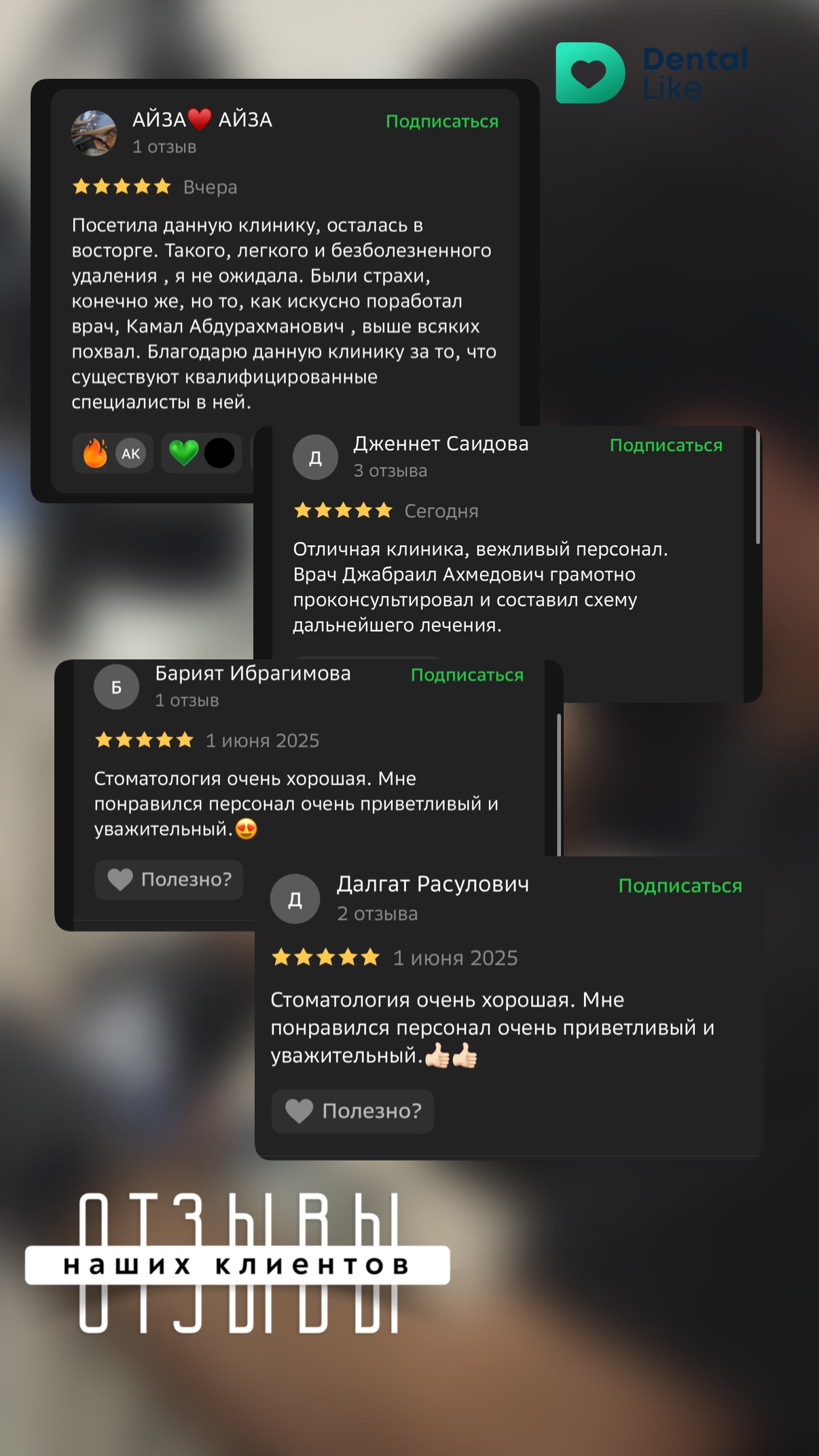Open Далгат Расулович's Д avatar

(295, 899)
